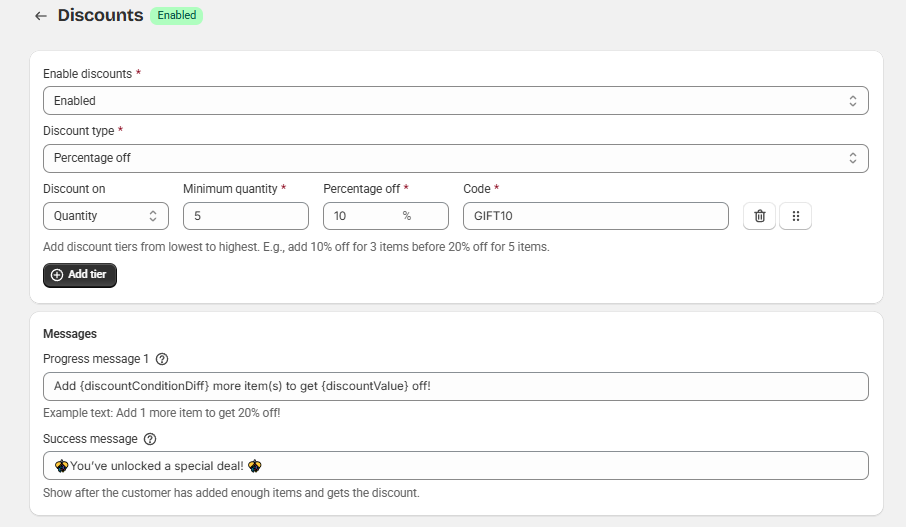
Task: Click the Success message text field
Action: 455,466
